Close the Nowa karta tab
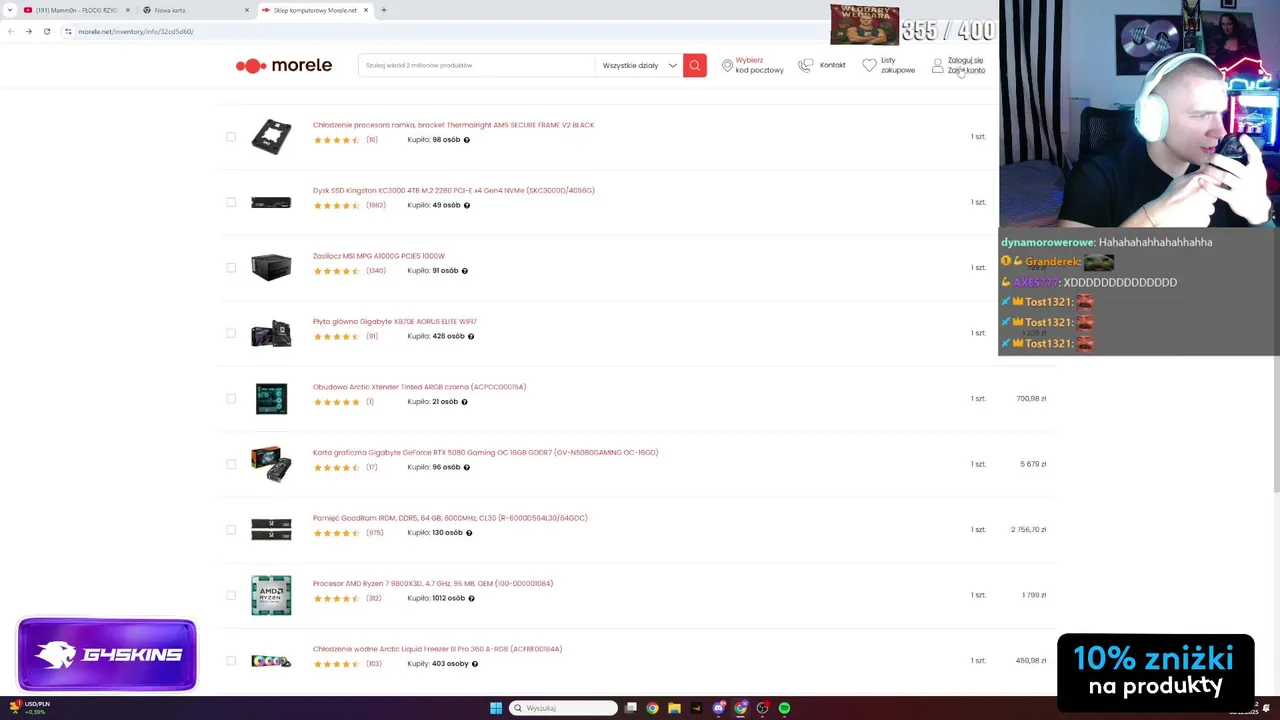The width and height of the screenshot is (1280, 720). (x=247, y=10)
